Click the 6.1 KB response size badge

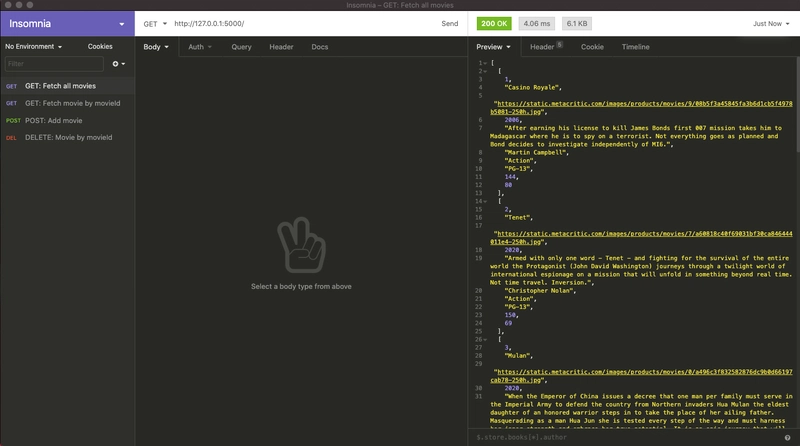point(577,23)
